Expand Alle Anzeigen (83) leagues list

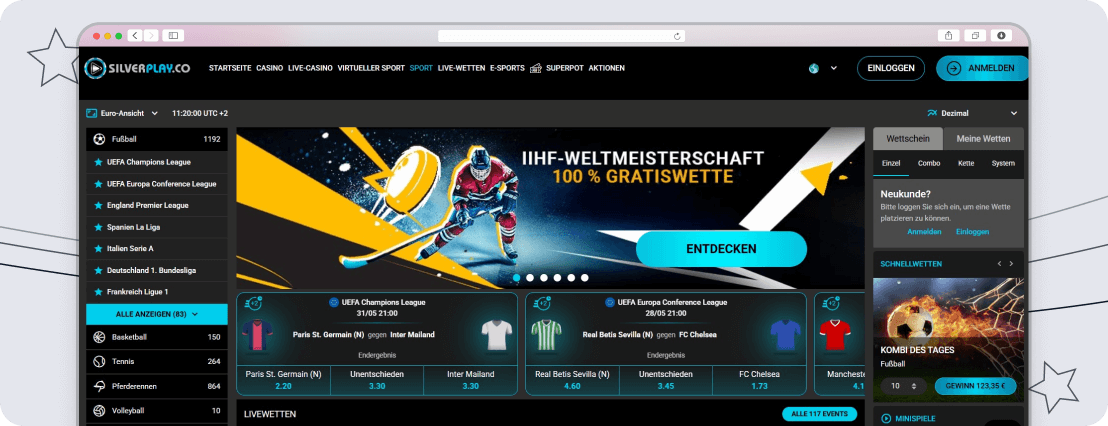[157, 314]
